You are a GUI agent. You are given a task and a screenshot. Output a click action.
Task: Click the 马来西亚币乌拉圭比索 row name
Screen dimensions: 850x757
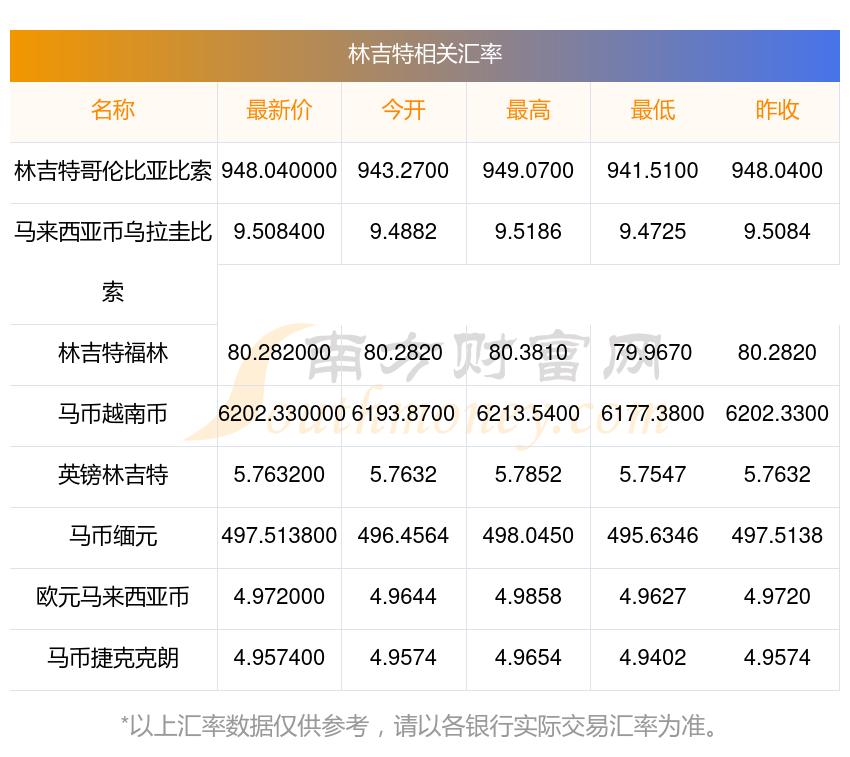(113, 262)
